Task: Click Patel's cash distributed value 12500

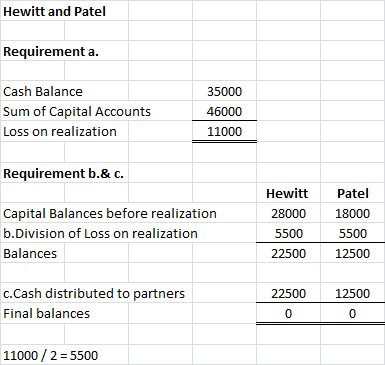Action: [x=352, y=294]
